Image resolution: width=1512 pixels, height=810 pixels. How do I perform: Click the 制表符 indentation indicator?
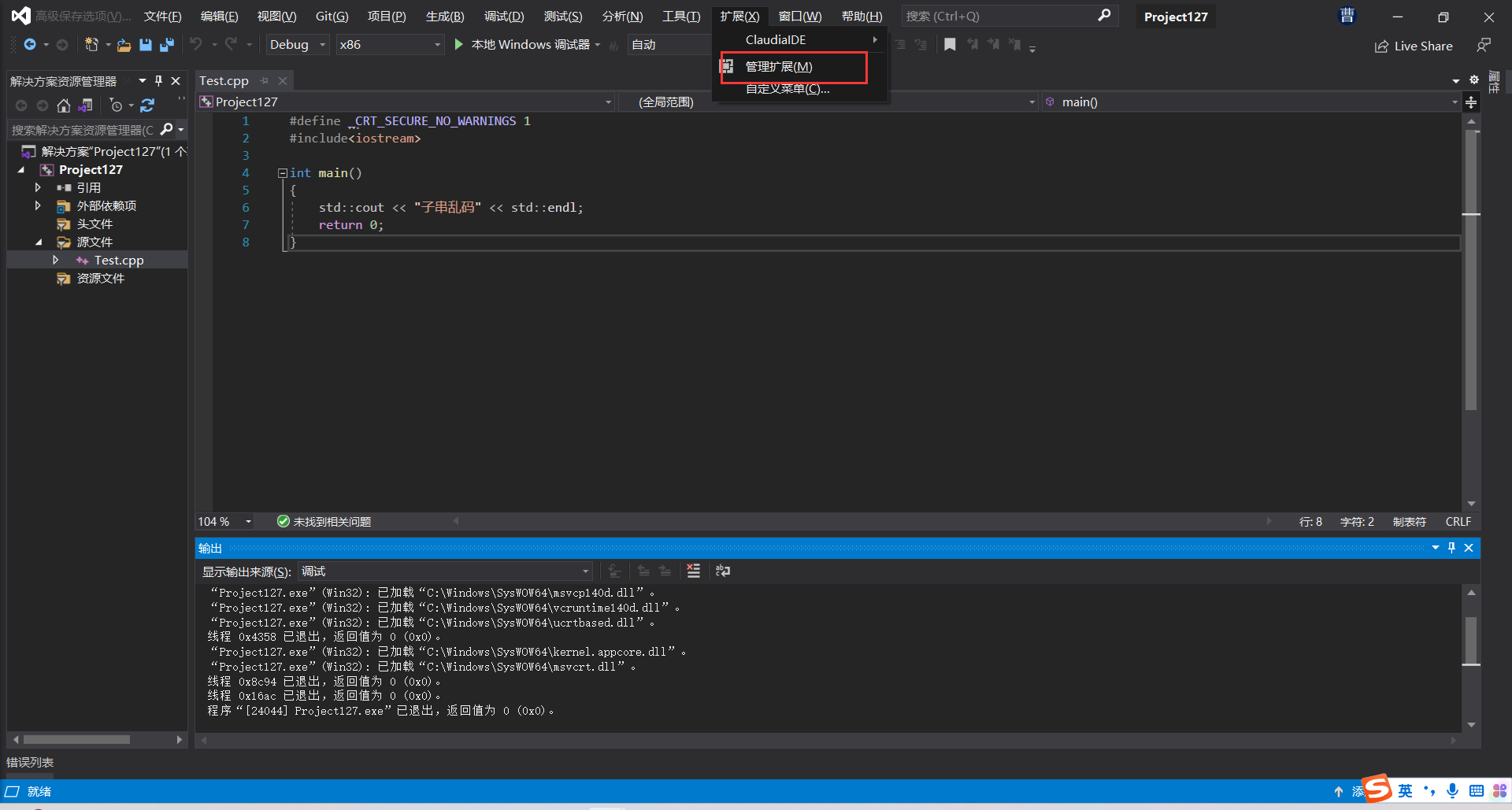1409,522
